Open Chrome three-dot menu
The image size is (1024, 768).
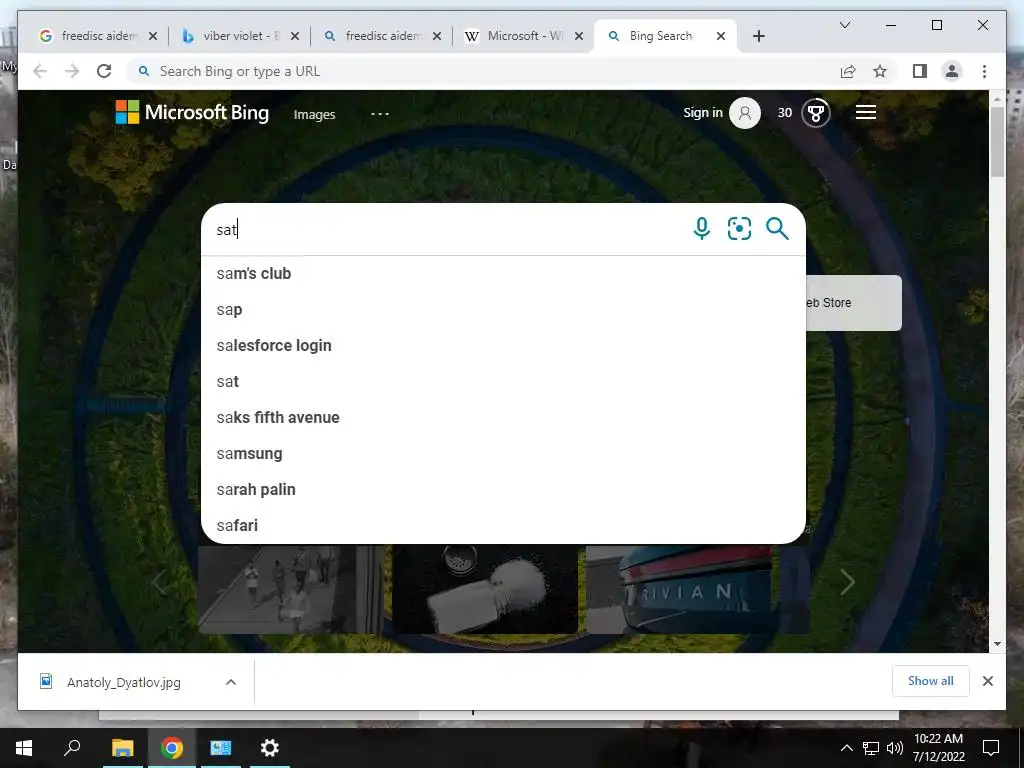click(x=984, y=71)
